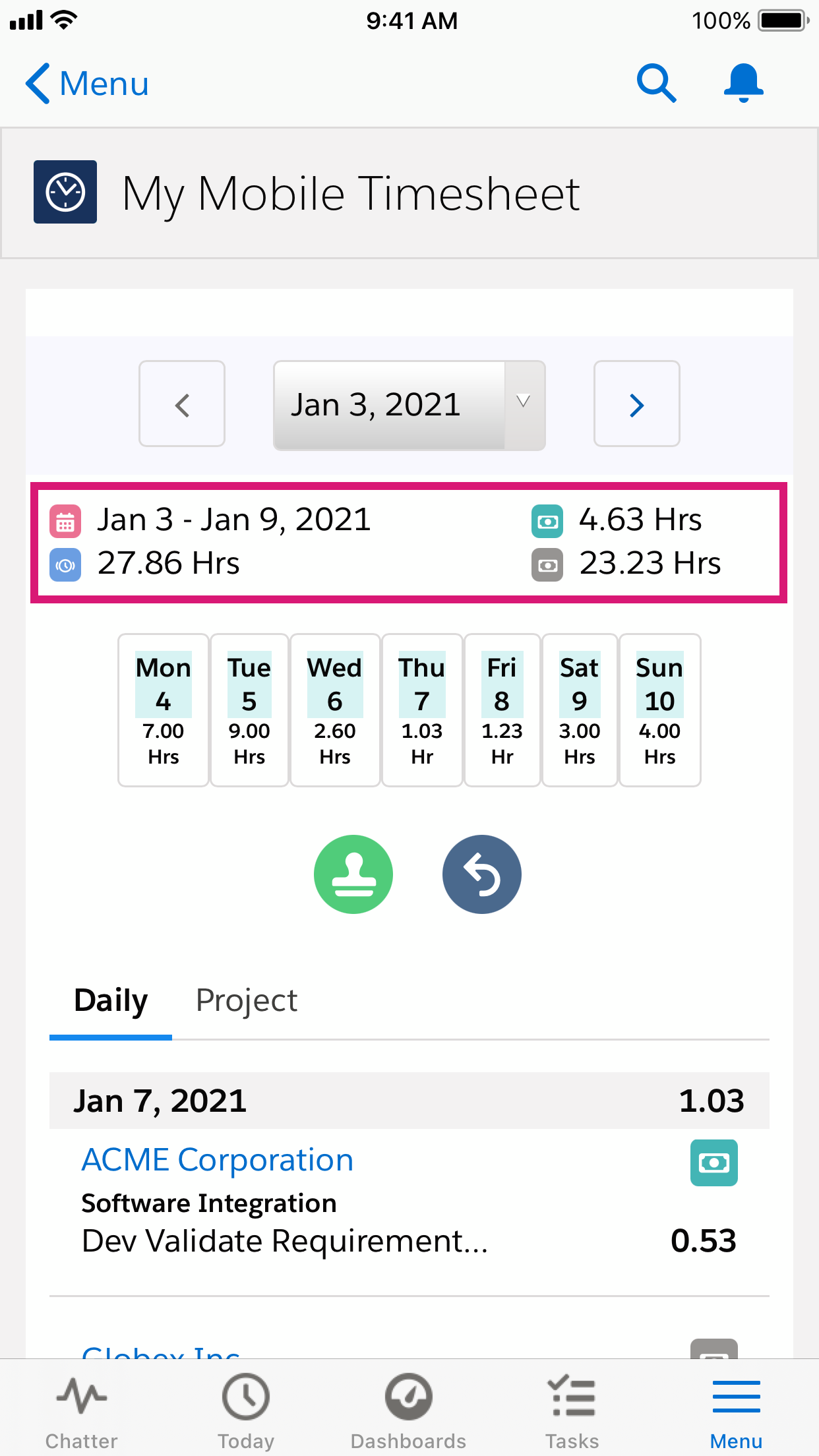This screenshot has width=819, height=1456.
Task: Switch to the Project tab
Action: [x=247, y=1000]
